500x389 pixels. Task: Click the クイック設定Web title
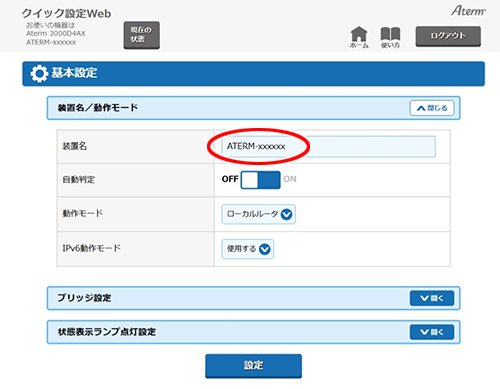point(66,13)
